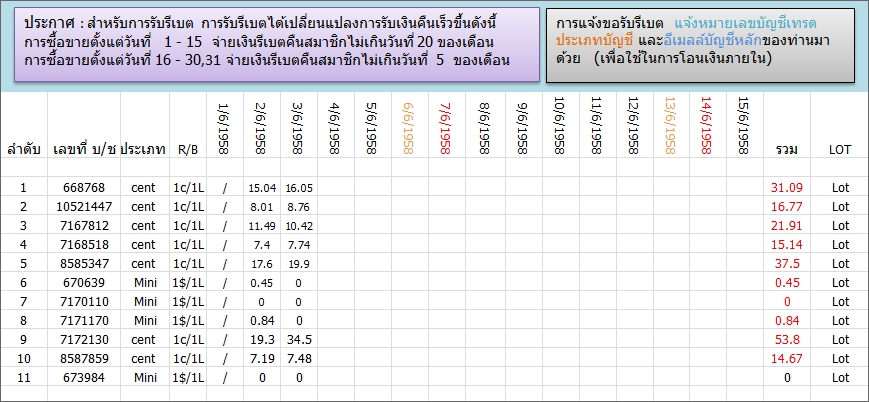Select account number cell 7171170
869x402 pixels.
tap(84, 320)
